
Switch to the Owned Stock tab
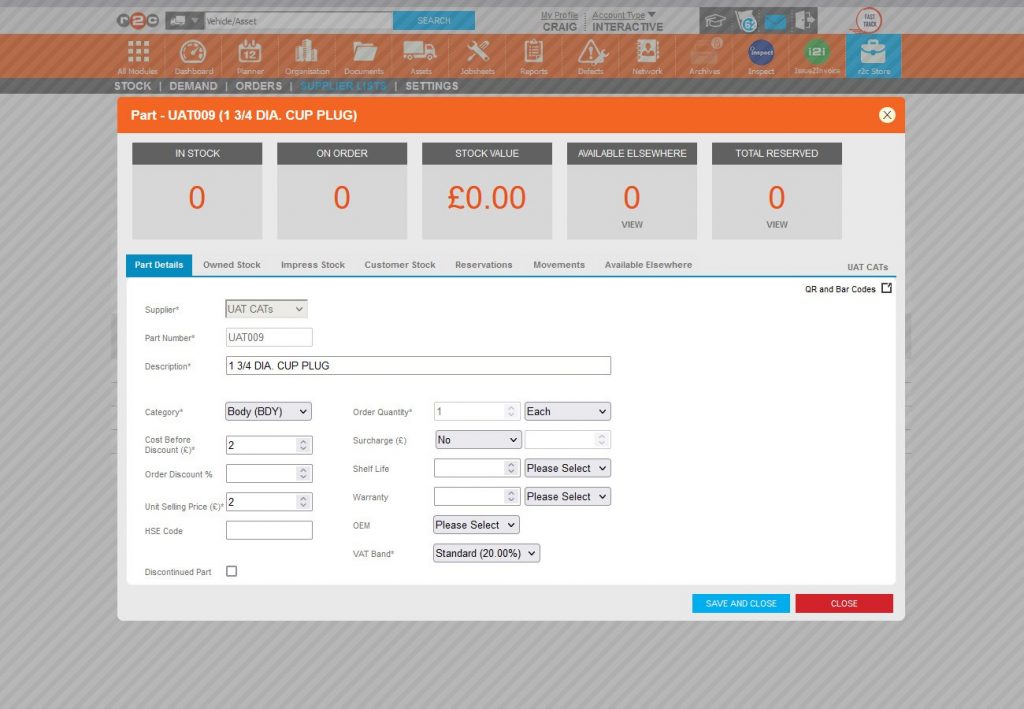coord(232,264)
